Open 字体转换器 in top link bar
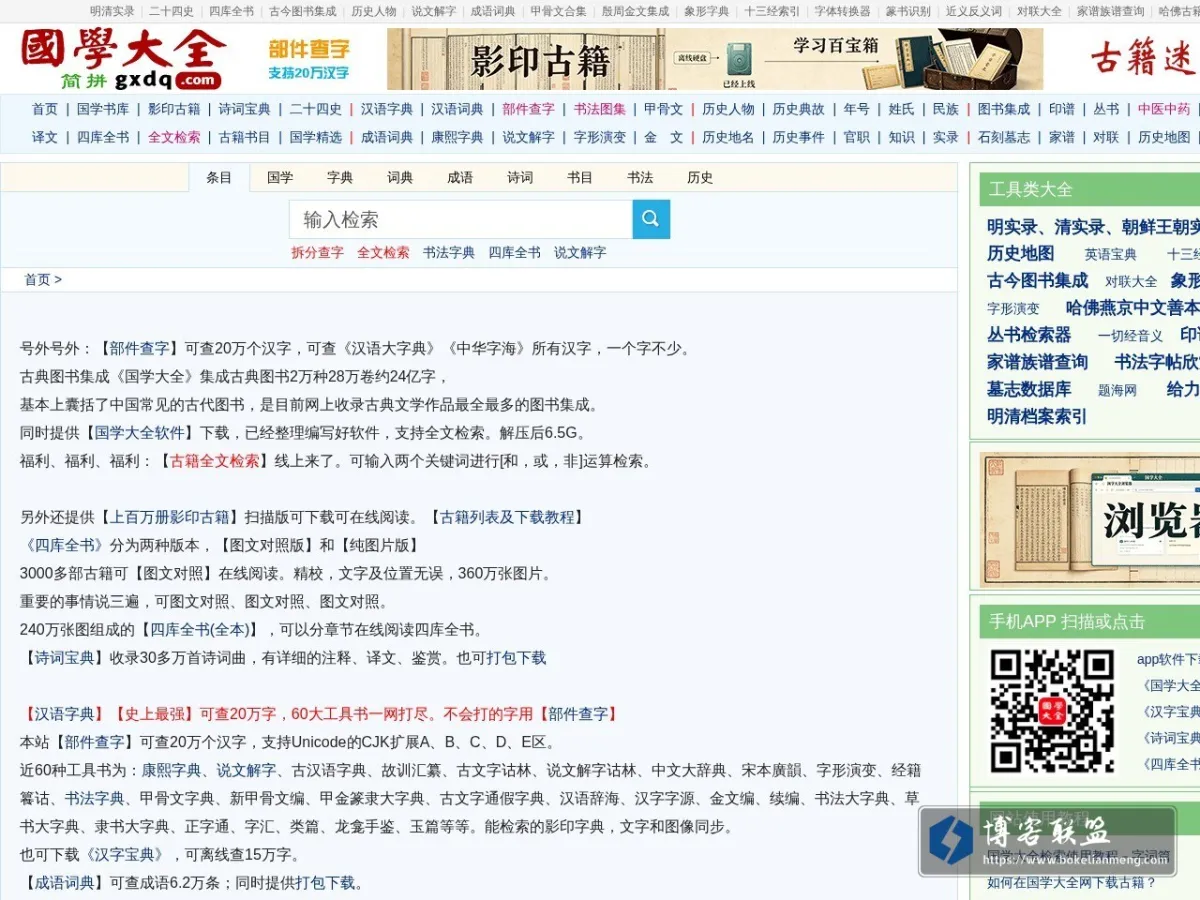 pyautogui.click(x=842, y=11)
